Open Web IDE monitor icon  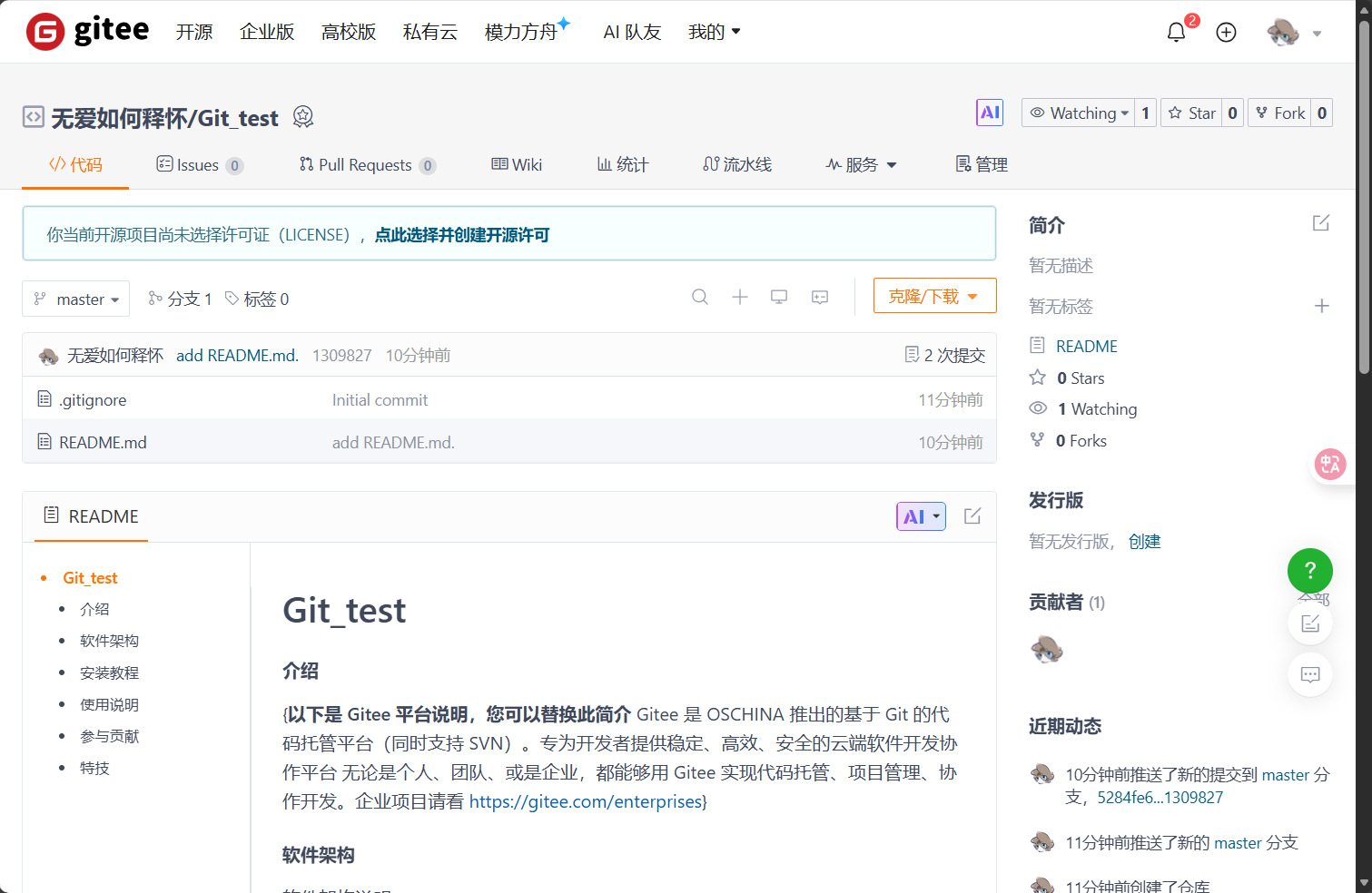pyautogui.click(x=779, y=297)
